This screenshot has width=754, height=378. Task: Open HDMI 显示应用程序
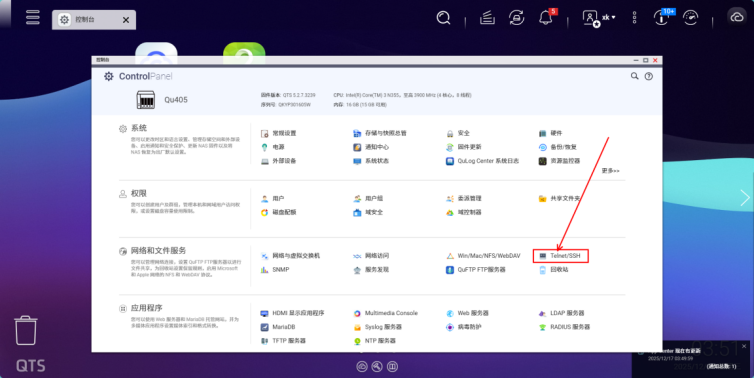292,313
